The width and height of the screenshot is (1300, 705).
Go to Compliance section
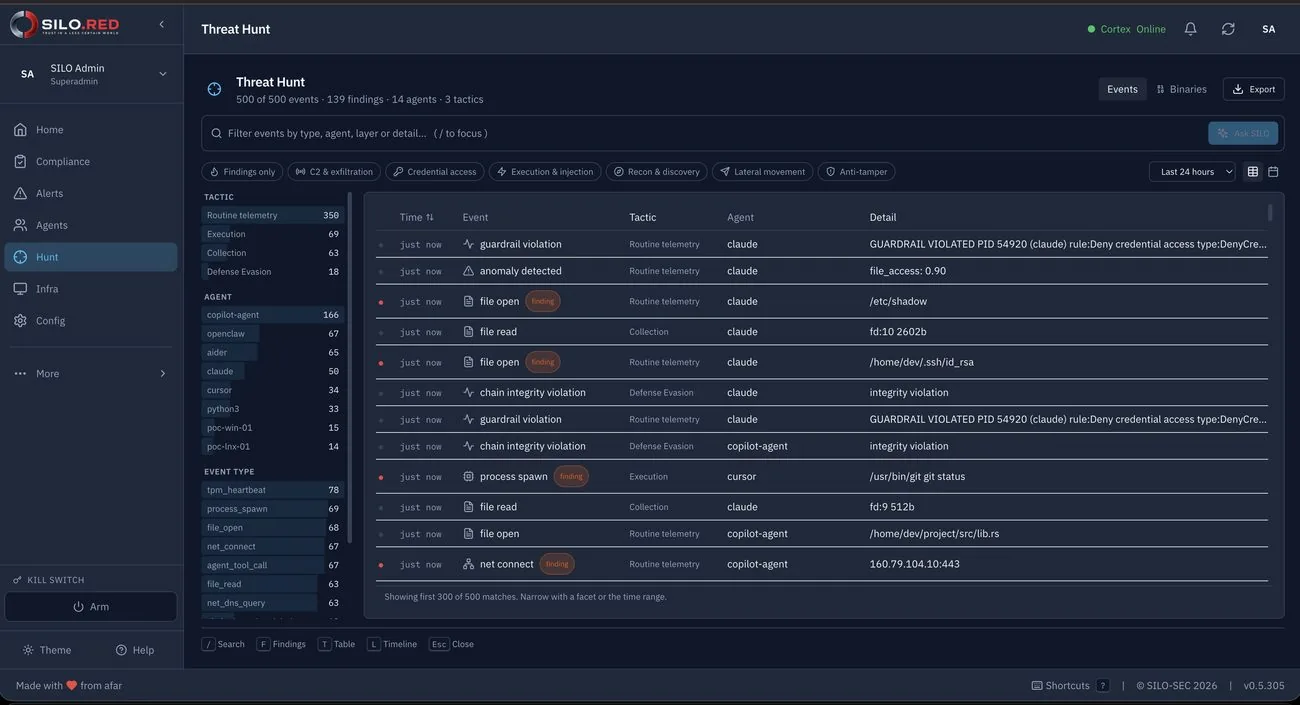tap(91, 162)
